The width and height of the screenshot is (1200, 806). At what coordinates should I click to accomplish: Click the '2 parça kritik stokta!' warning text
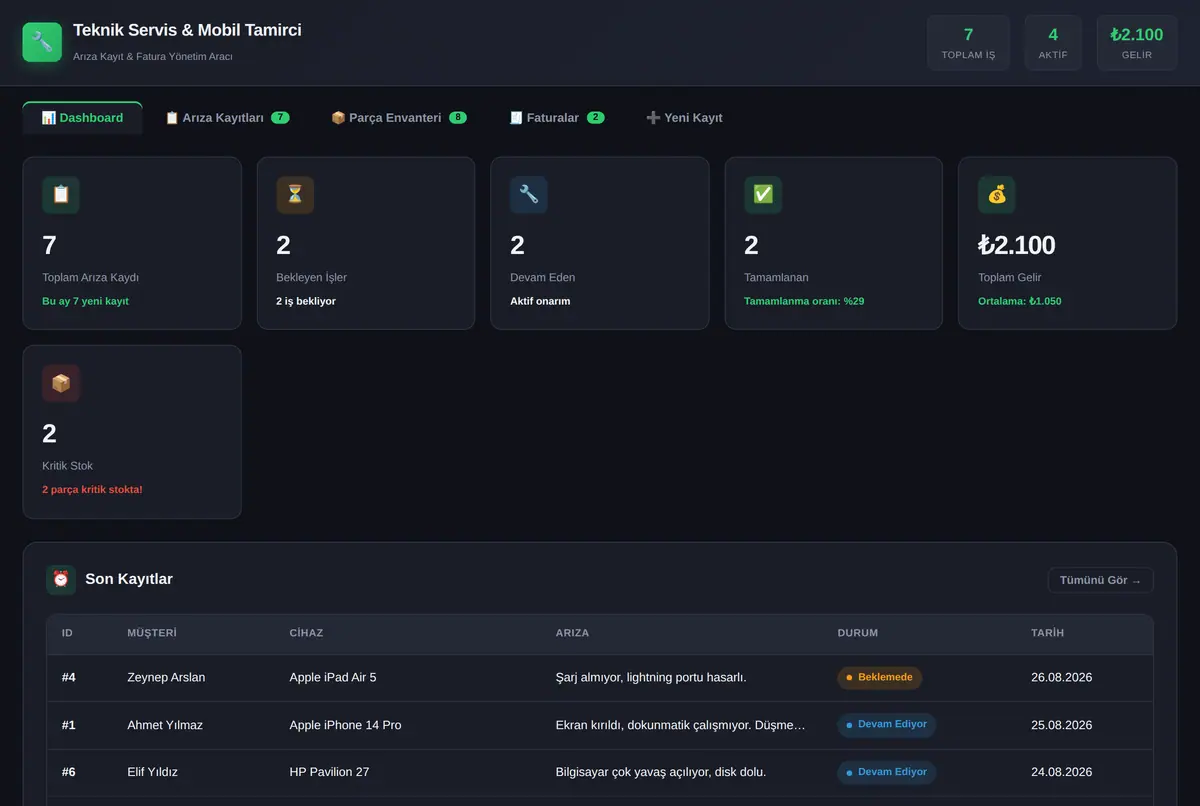(x=92, y=490)
